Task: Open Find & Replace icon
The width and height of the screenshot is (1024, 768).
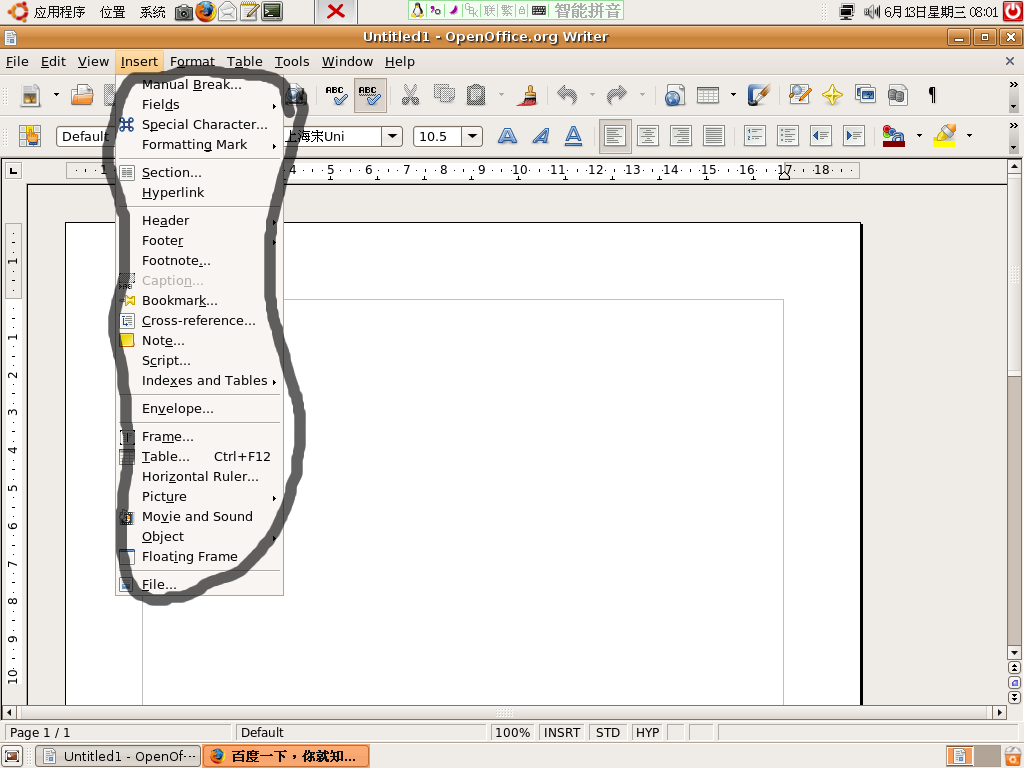Action: tap(799, 95)
